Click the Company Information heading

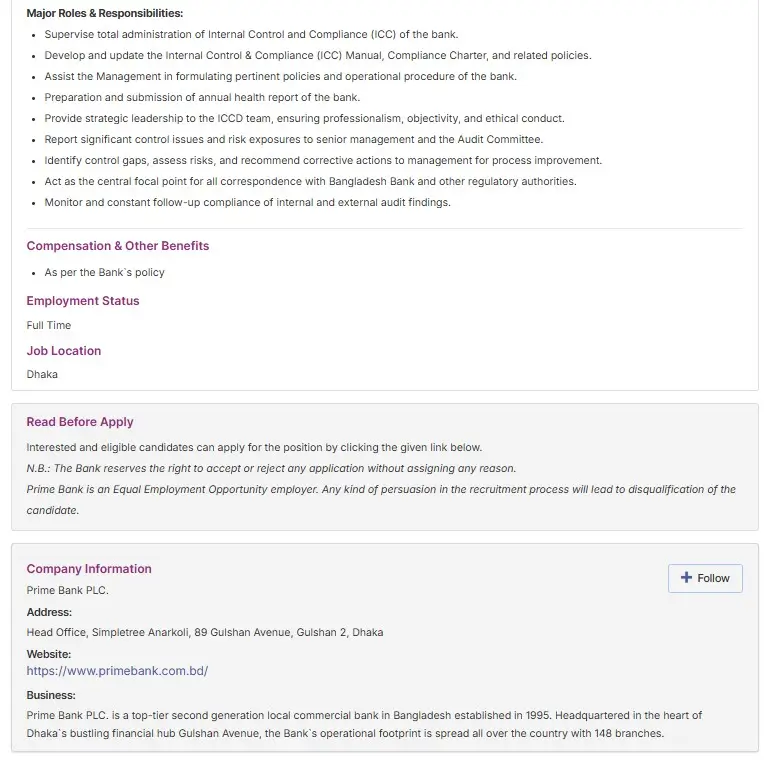point(89,569)
